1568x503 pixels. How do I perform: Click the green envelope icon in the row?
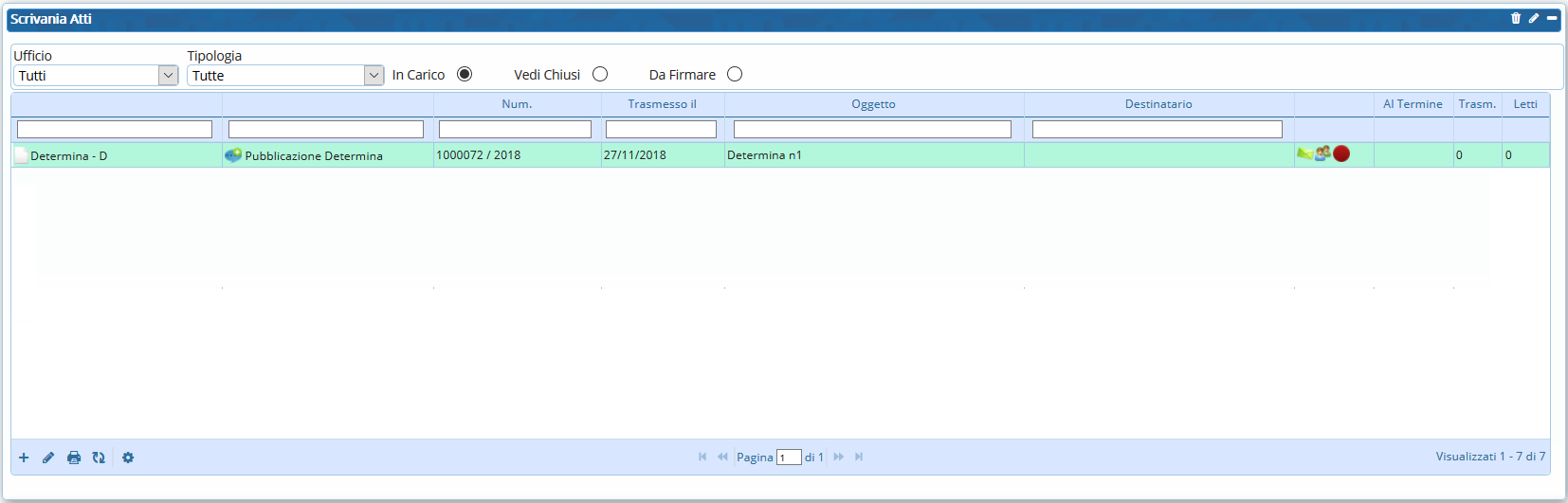click(1304, 154)
